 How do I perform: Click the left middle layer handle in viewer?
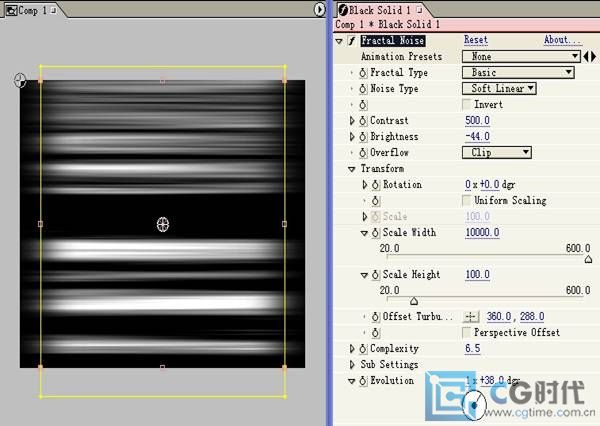(x=41, y=224)
